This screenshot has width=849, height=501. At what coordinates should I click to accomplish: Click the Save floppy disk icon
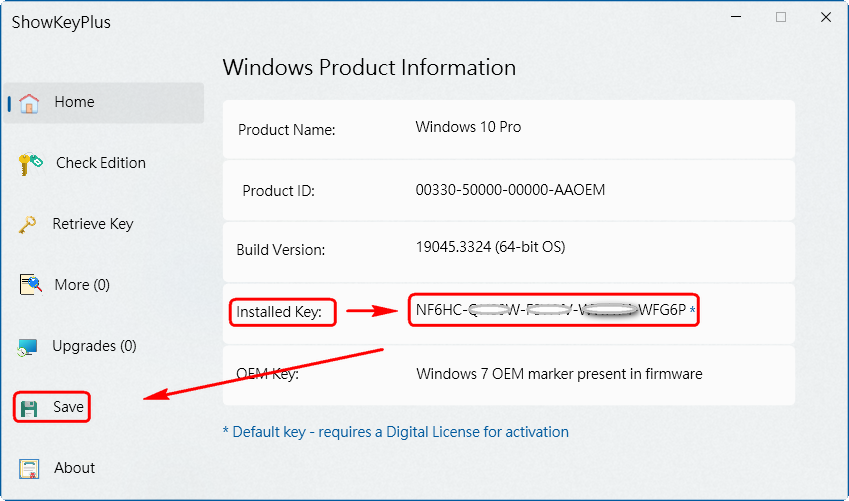click(x=29, y=408)
